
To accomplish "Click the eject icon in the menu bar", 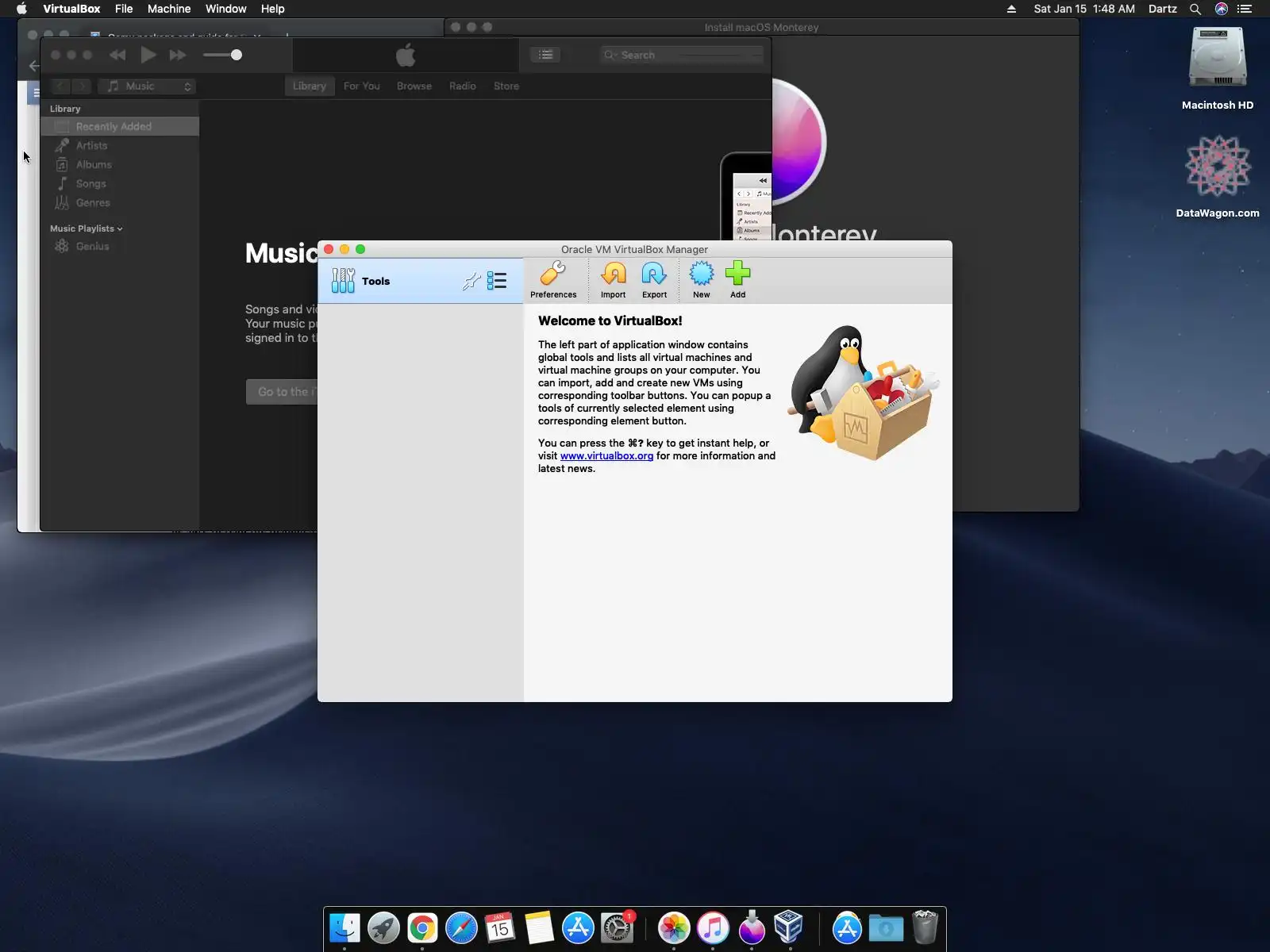I will coord(1011,9).
